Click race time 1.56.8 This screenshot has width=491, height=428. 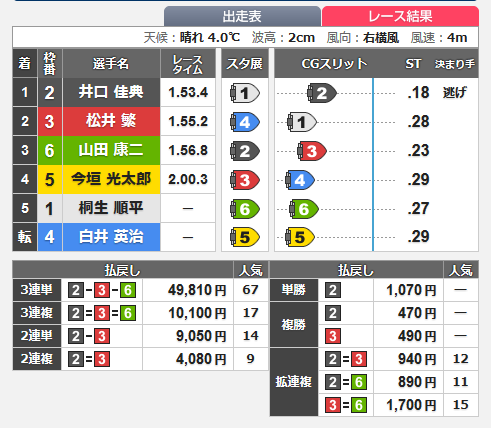[188, 150]
